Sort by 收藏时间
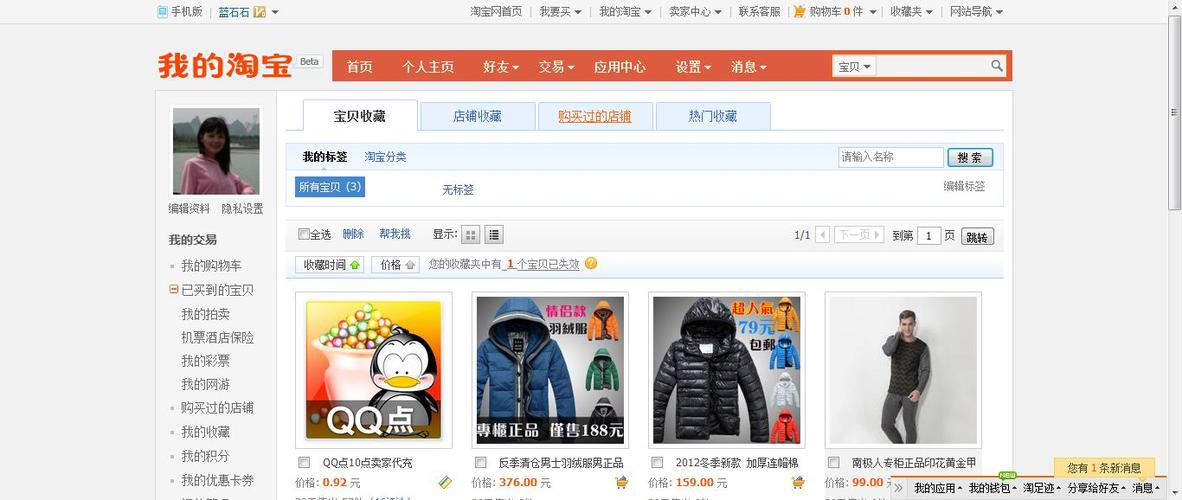This screenshot has height=500, width=1182. point(329,264)
